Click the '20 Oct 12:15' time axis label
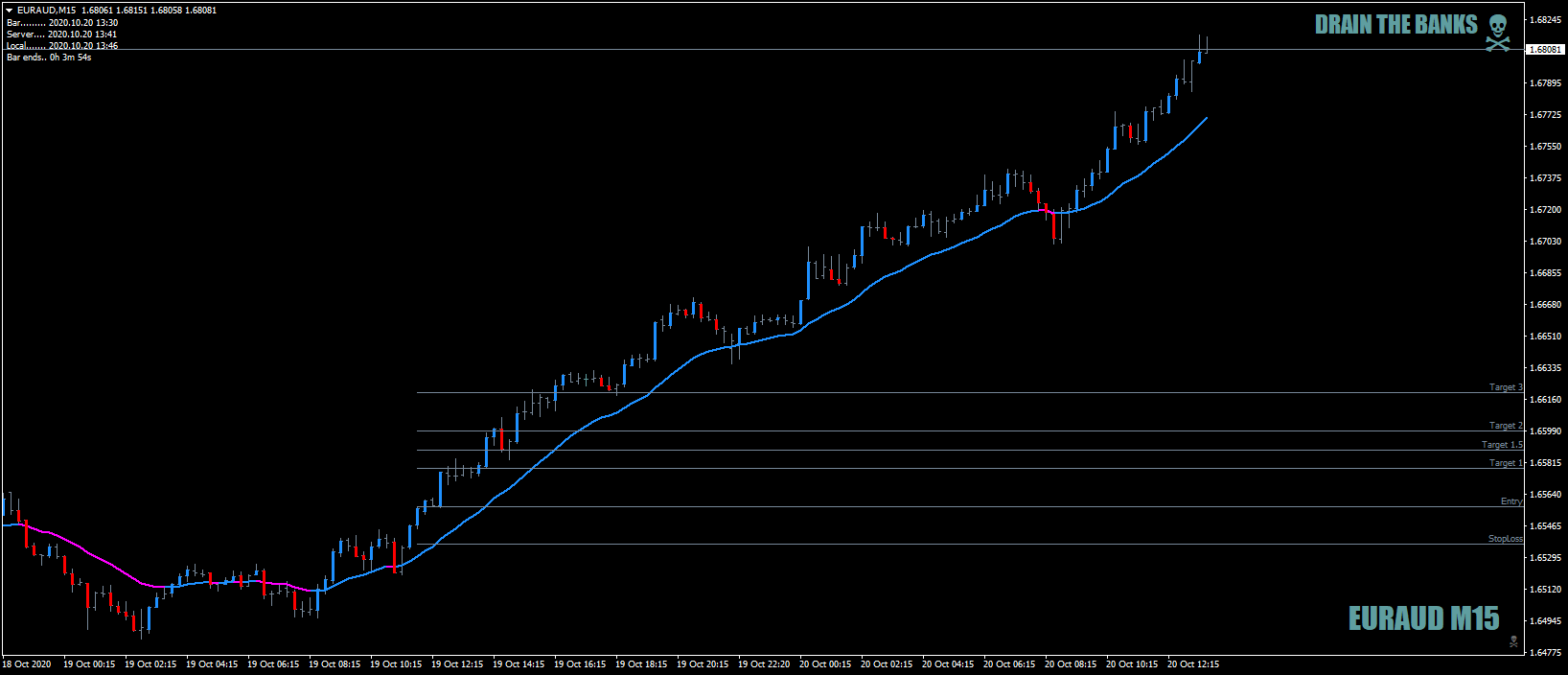This screenshot has height=675, width=1568. point(1193,664)
